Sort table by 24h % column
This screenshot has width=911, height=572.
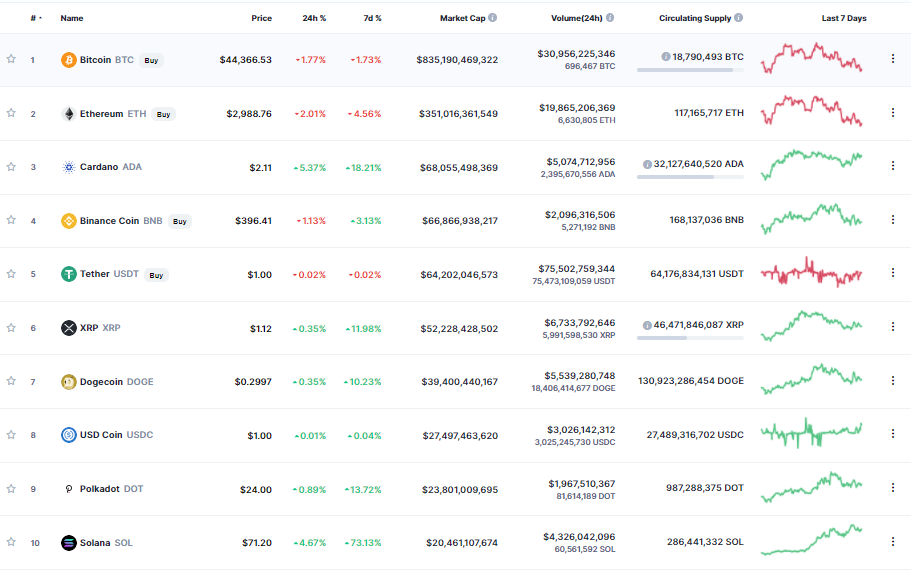click(314, 18)
